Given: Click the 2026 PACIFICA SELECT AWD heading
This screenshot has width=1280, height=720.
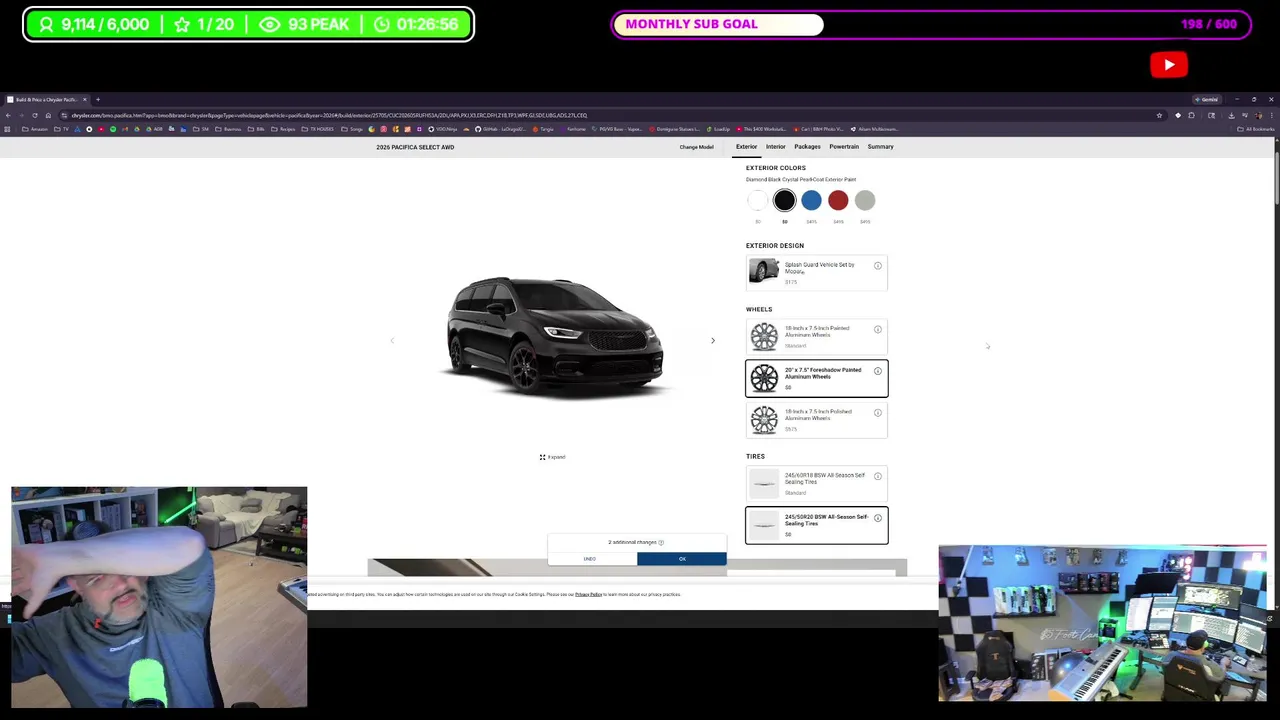Looking at the screenshot, I should pos(415,147).
